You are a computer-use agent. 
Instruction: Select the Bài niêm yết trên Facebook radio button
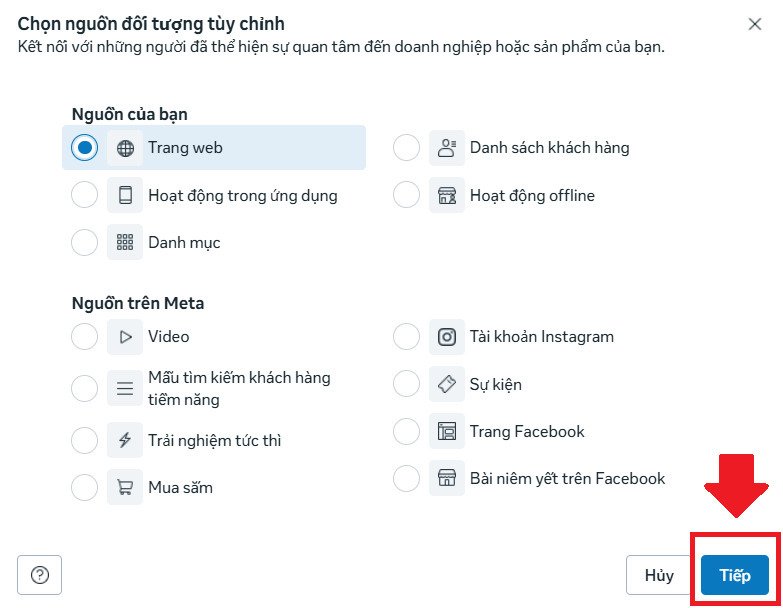(407, 479)
